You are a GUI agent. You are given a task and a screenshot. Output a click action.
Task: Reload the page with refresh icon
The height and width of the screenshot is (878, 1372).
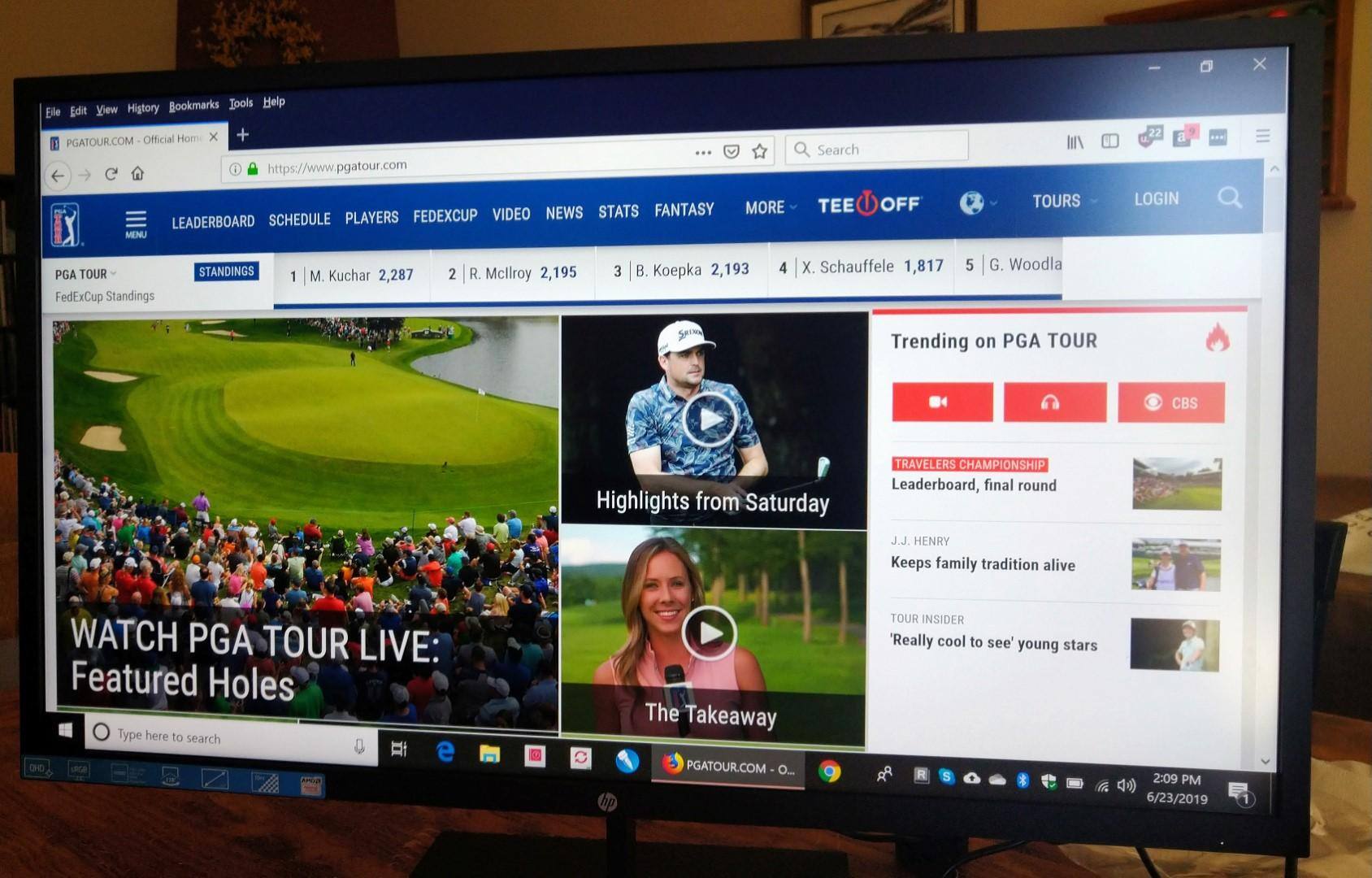pyautogui.click(x=111, y=174)
